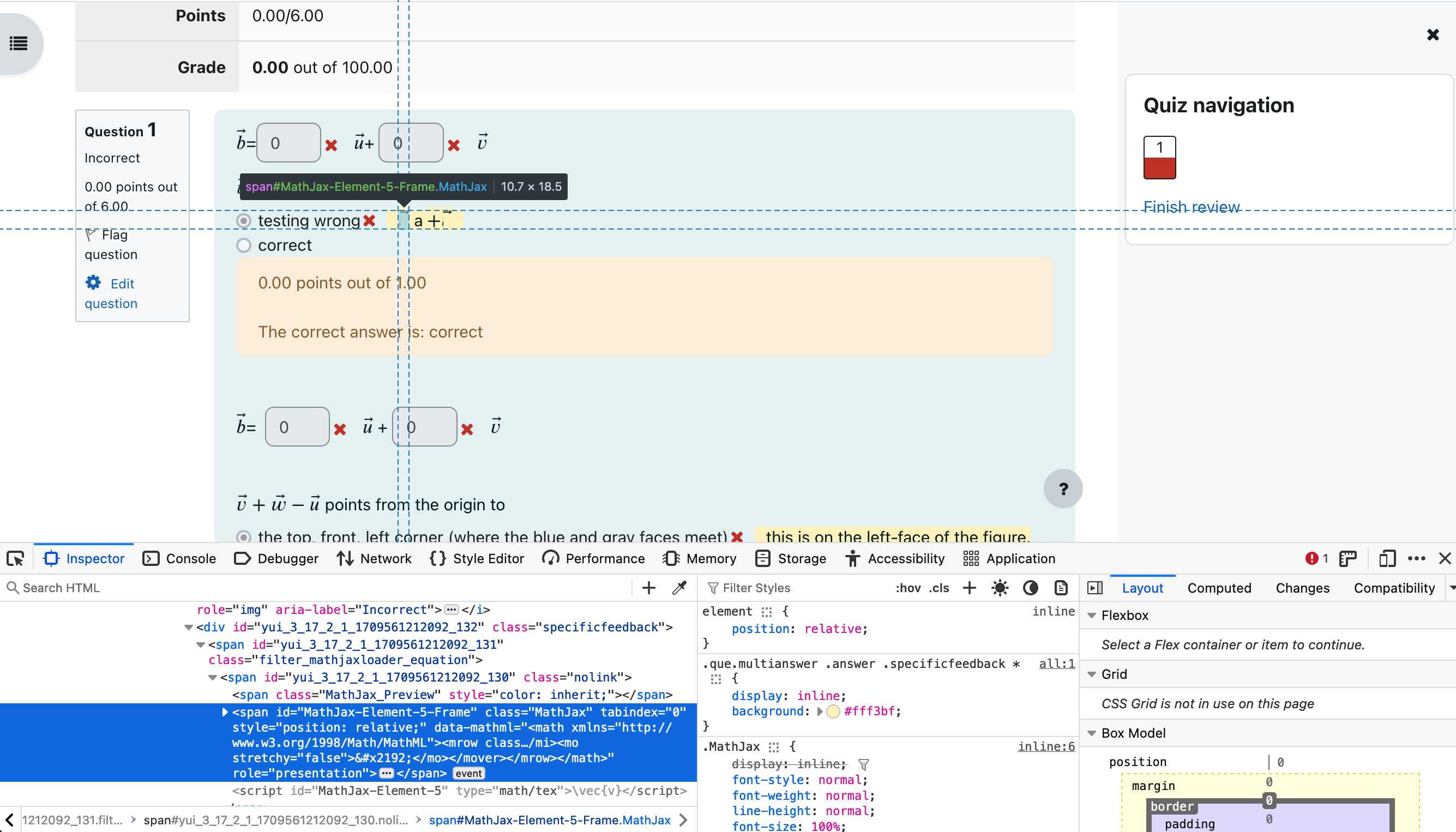
Task: Open the Style Editor tab
Action: tap(477, 558)
